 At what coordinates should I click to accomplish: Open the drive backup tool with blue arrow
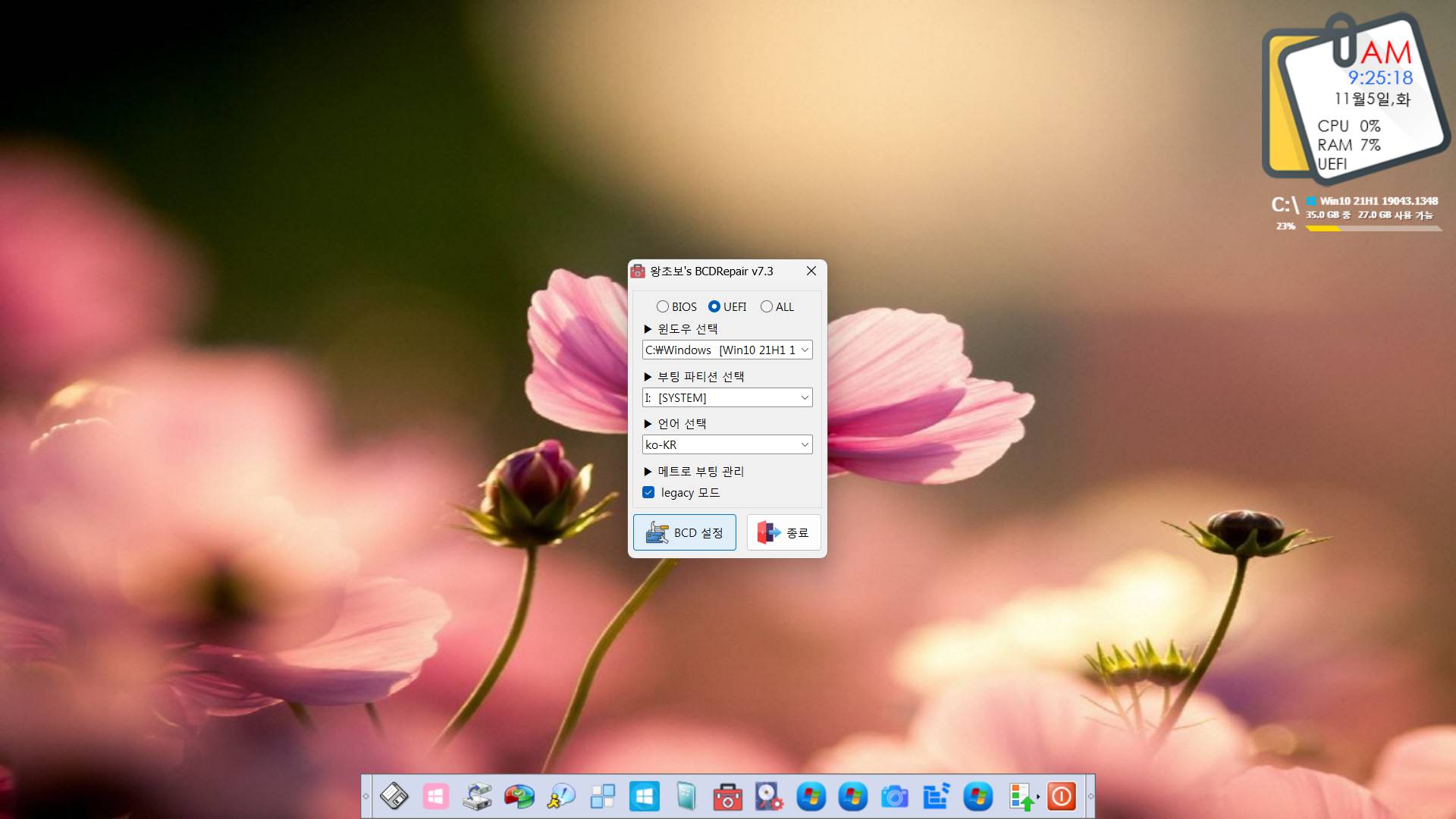point(478,796)
